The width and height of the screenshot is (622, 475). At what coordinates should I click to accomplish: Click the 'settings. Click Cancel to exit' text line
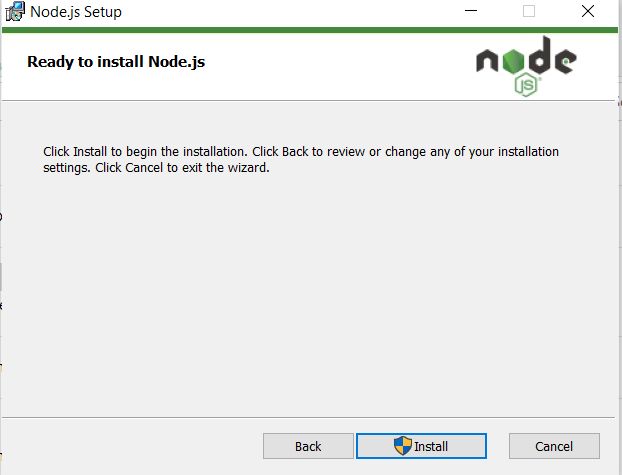156,167
